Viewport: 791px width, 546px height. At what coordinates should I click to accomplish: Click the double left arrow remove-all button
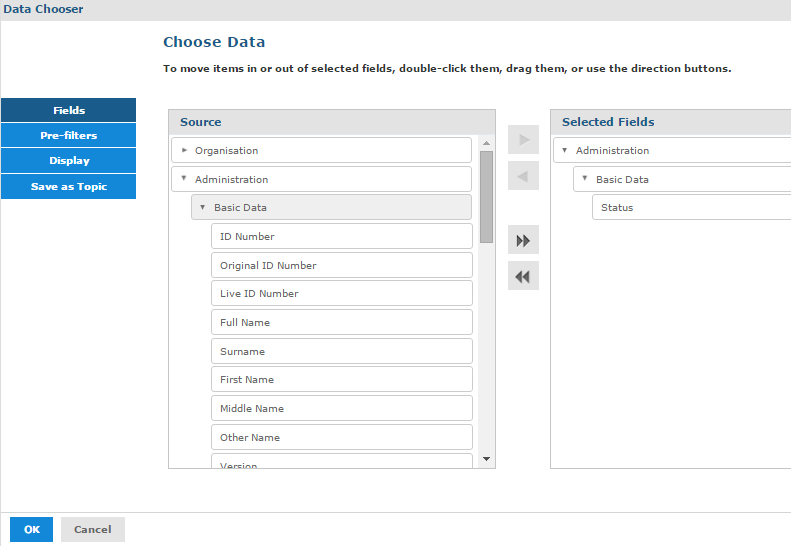point(523,276)
